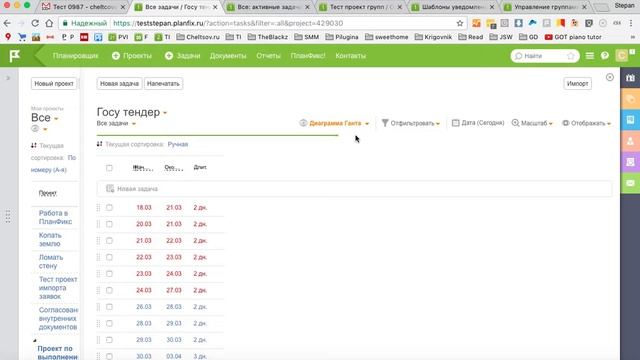The width and height of the screenshot is (640, 360).
Task: Click the bookmark star in address bar
Action: coord(460,23)
